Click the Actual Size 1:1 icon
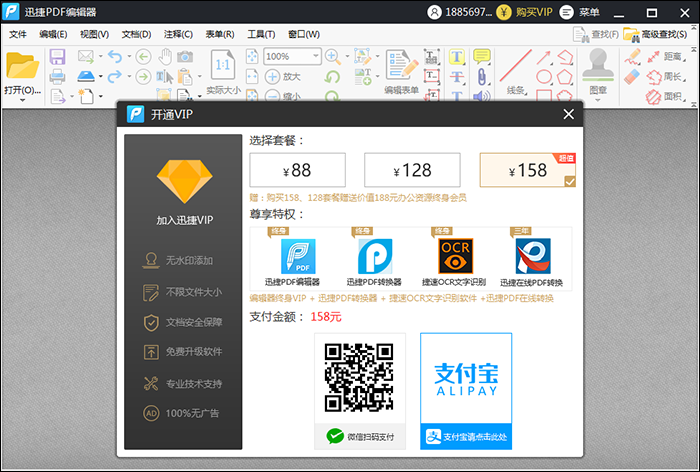This screenshot has width=700, height=472. point(223,65)
